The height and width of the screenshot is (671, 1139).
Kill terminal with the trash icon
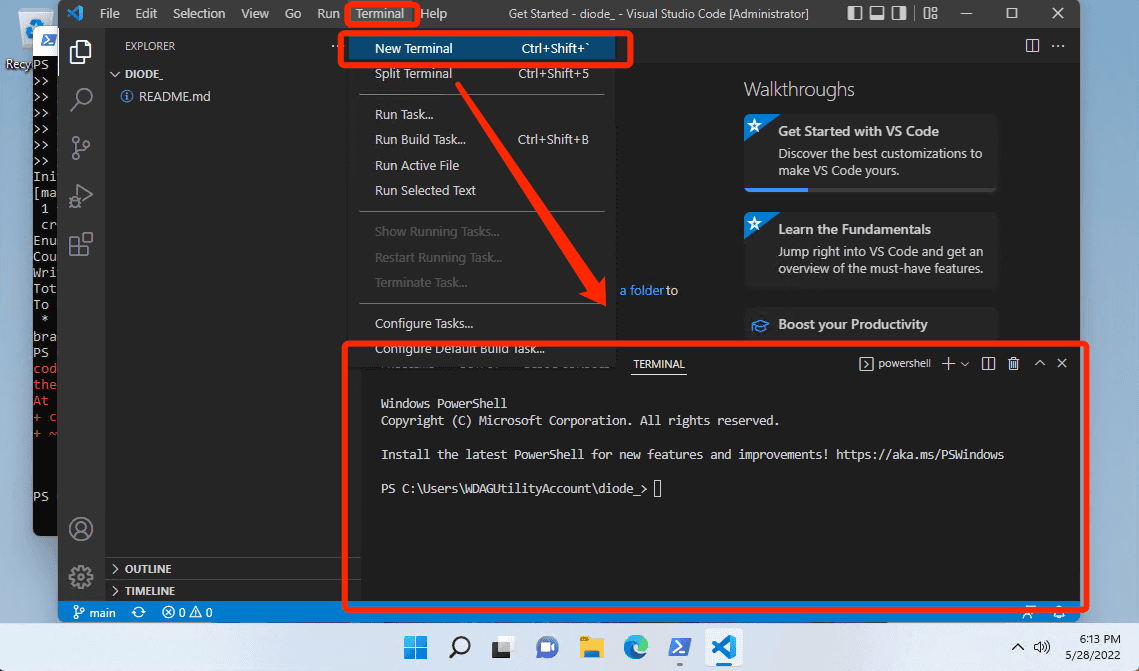coord(1013,363)
